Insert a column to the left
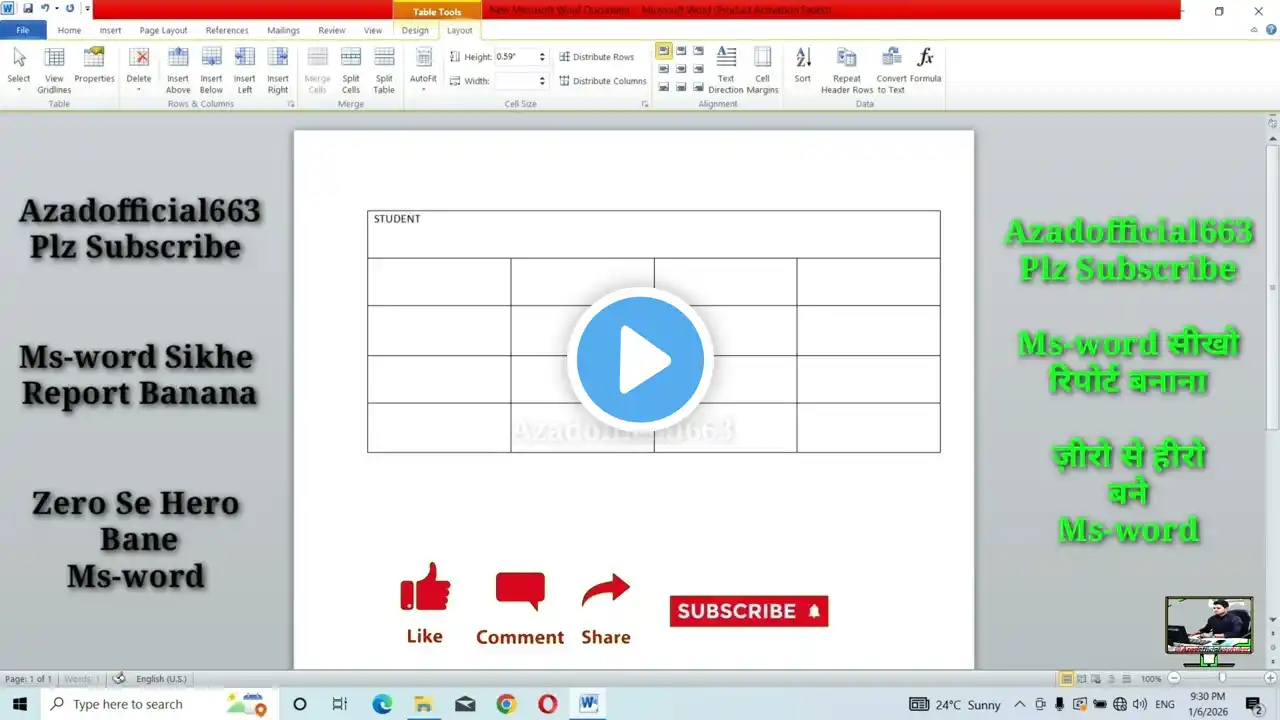 pyautogui.click(x=244, y=70)
